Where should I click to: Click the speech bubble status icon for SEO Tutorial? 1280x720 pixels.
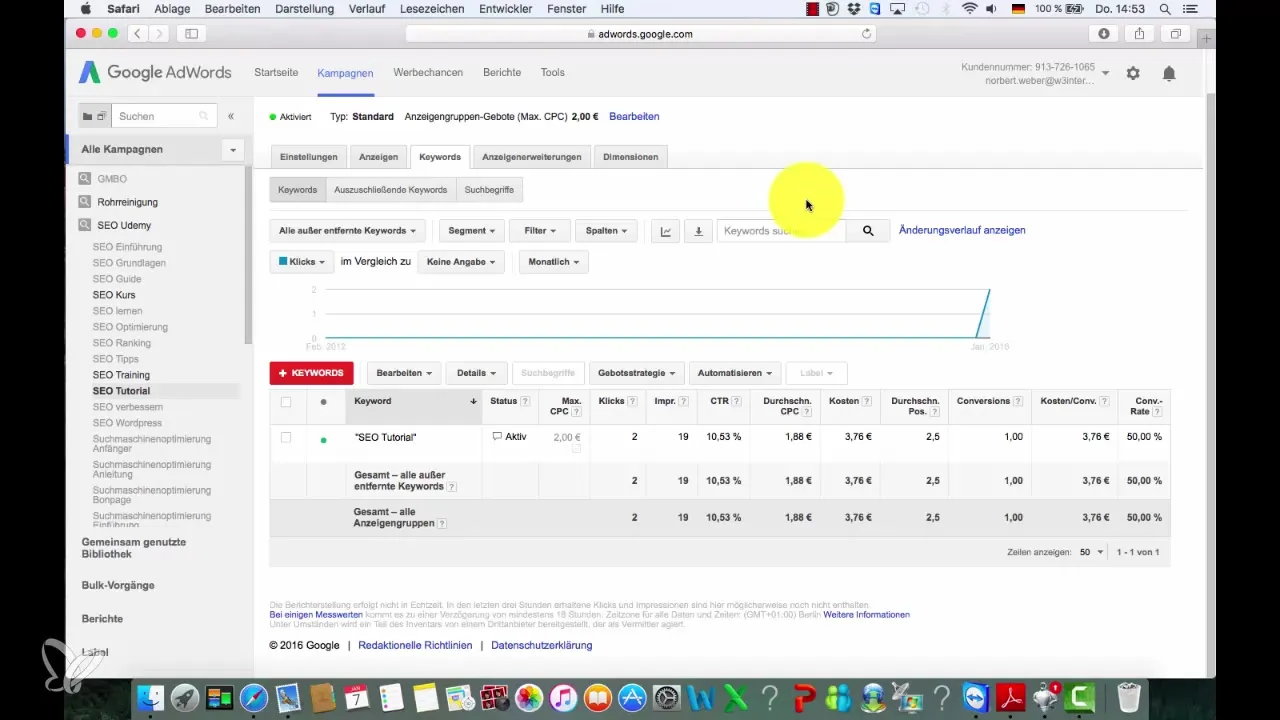tap(497, 437)
